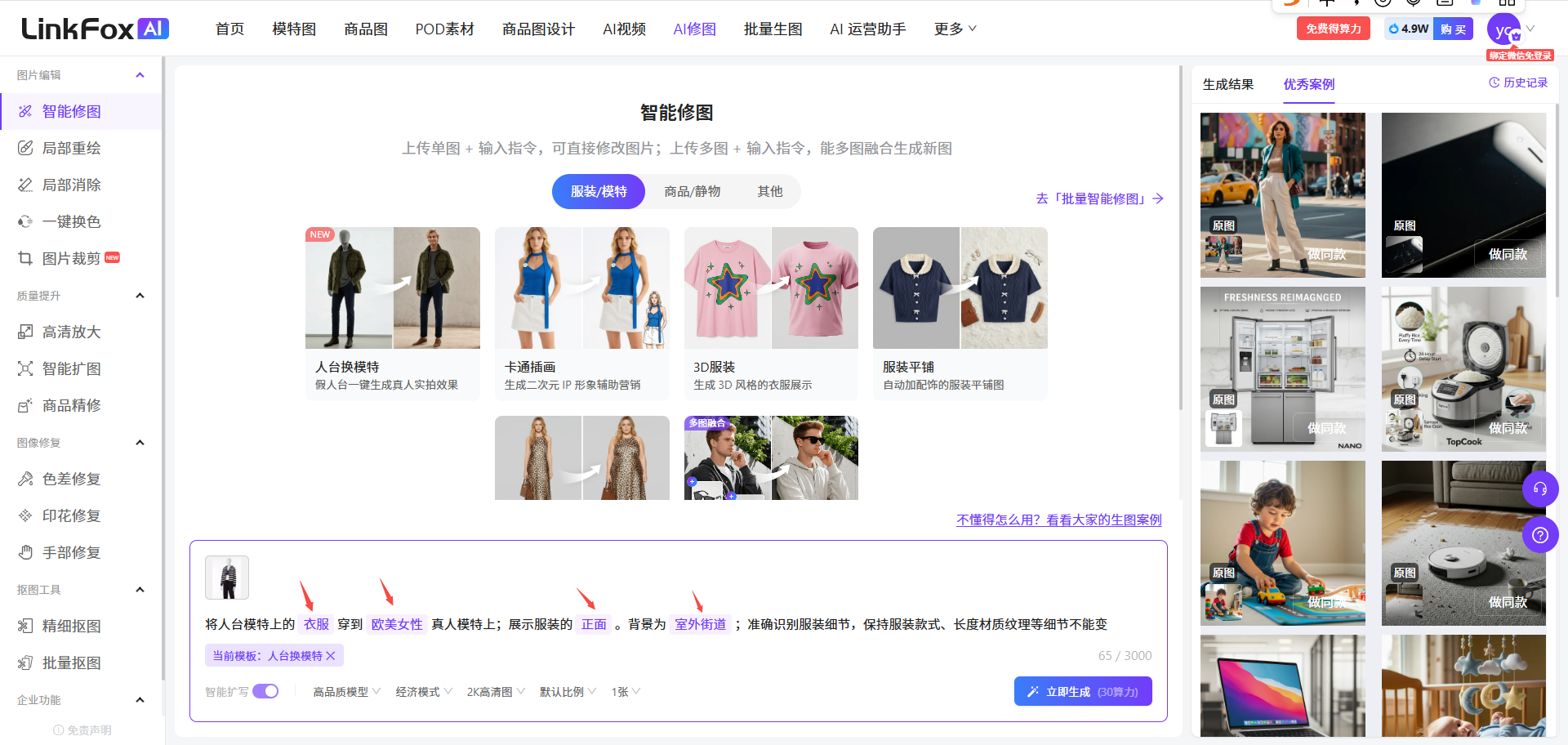
Task: Edit the 室外街道 prompt variable
Action: (x=701, y=624)
